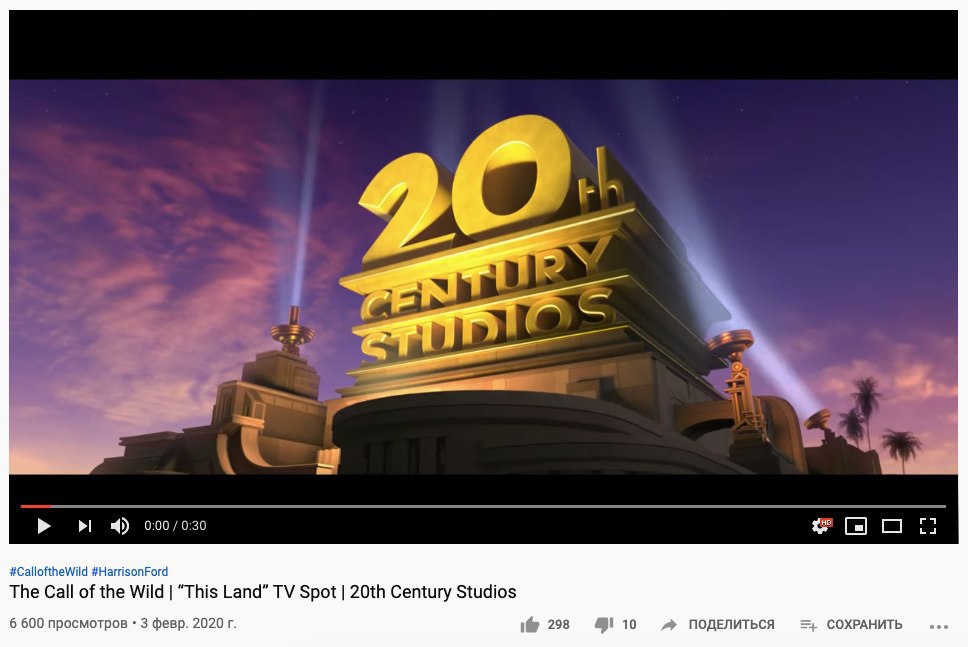Image resolution: width=968 pixels, height=647 pixels.
Task: Click the 298 likes count
Action: tap(558, 625)
